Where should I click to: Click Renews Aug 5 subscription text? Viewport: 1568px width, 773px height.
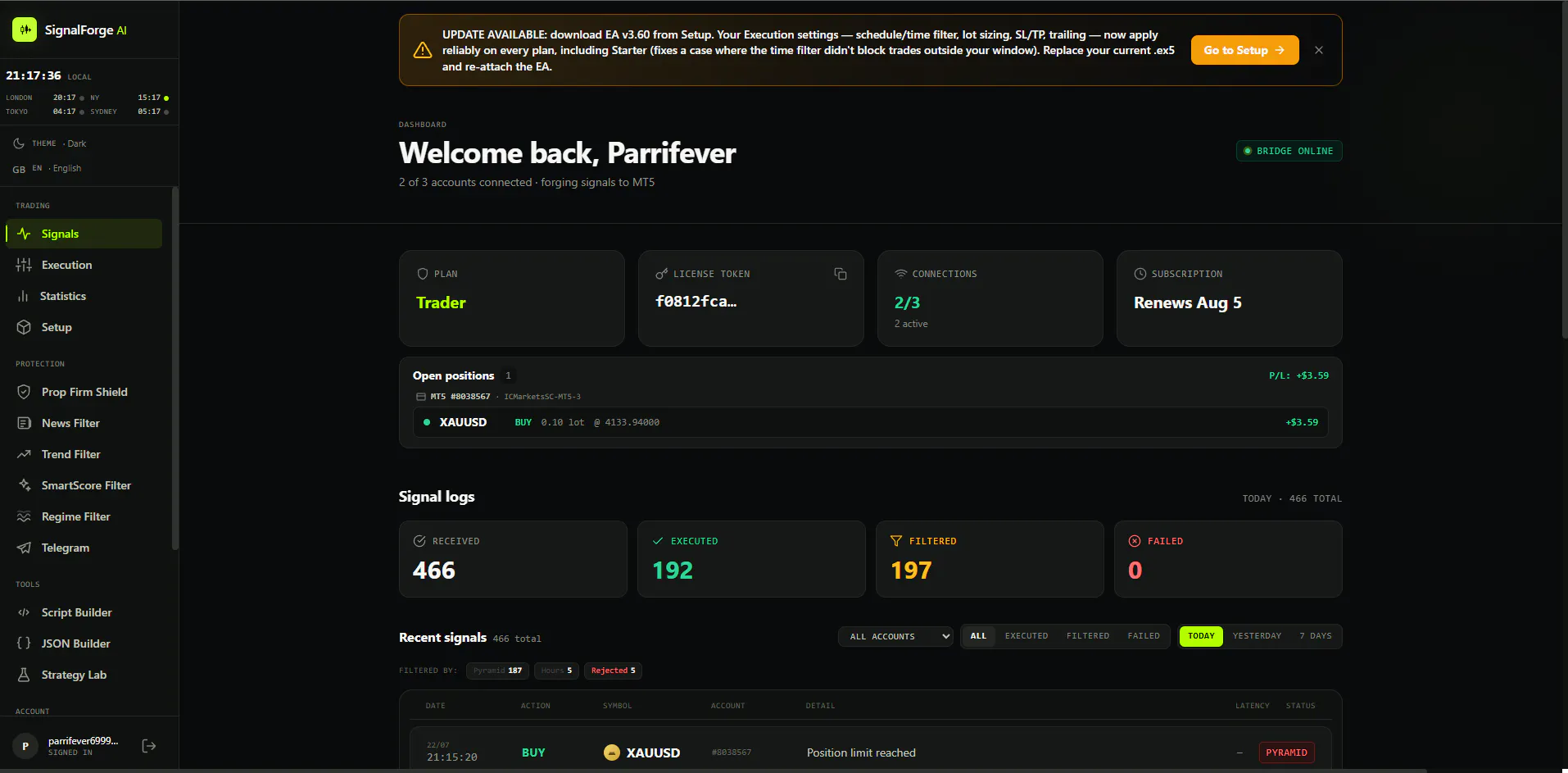pos(1188,302)
